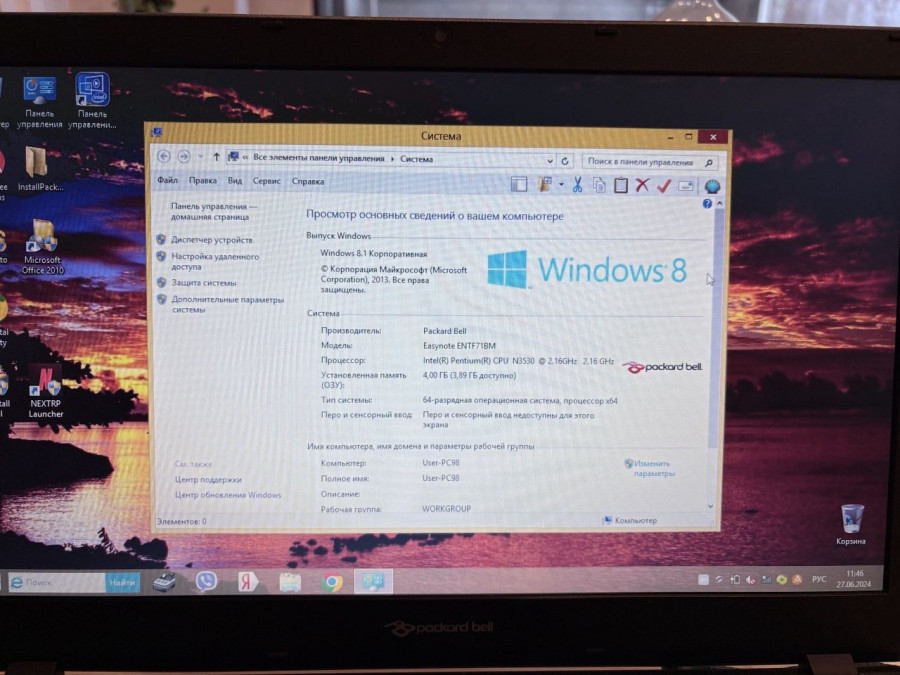Screen dimensions: 900x675
Task: Go up one level with Up arrow
Action: [x=216, y=157]
